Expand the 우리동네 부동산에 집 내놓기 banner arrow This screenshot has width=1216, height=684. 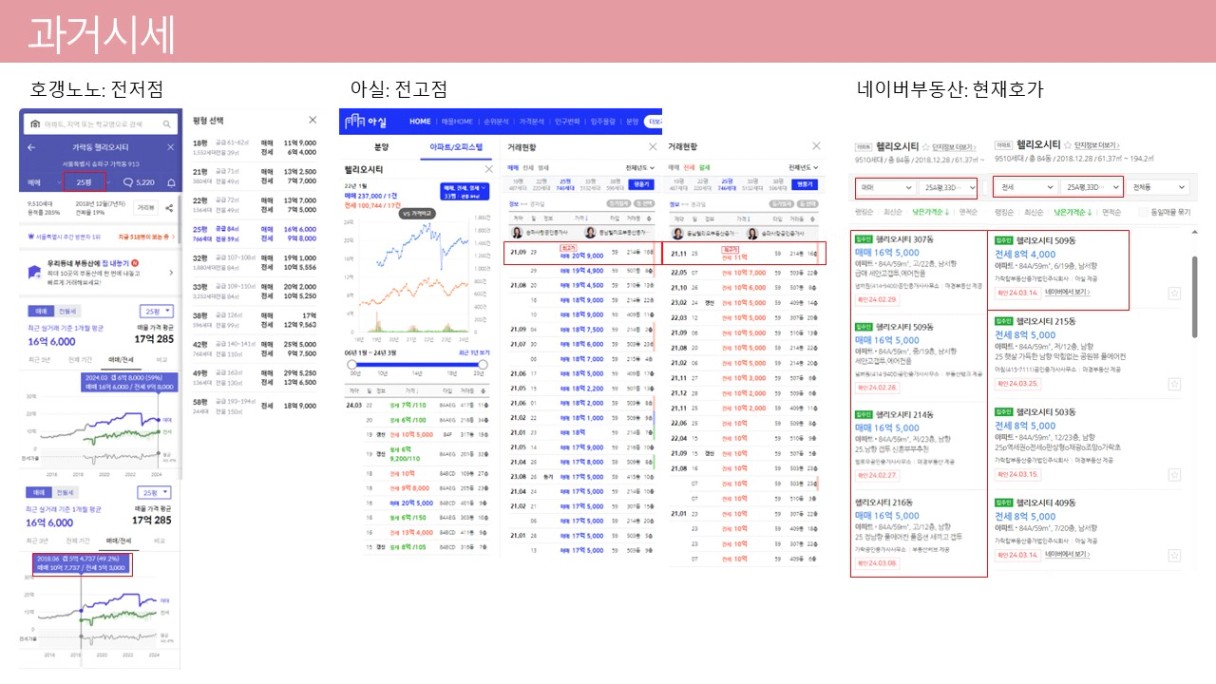tap(171, 271)
